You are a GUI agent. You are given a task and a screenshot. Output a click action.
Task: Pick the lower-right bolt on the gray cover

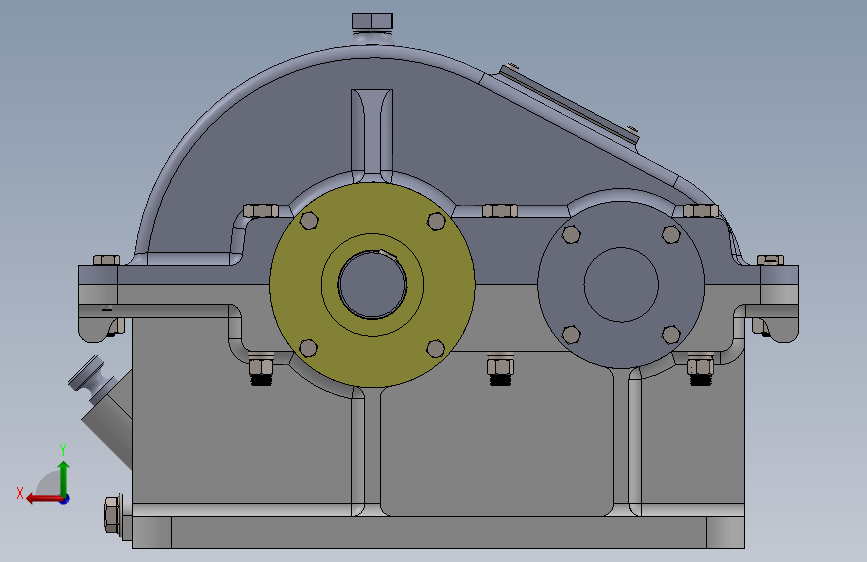click(671, 335)
